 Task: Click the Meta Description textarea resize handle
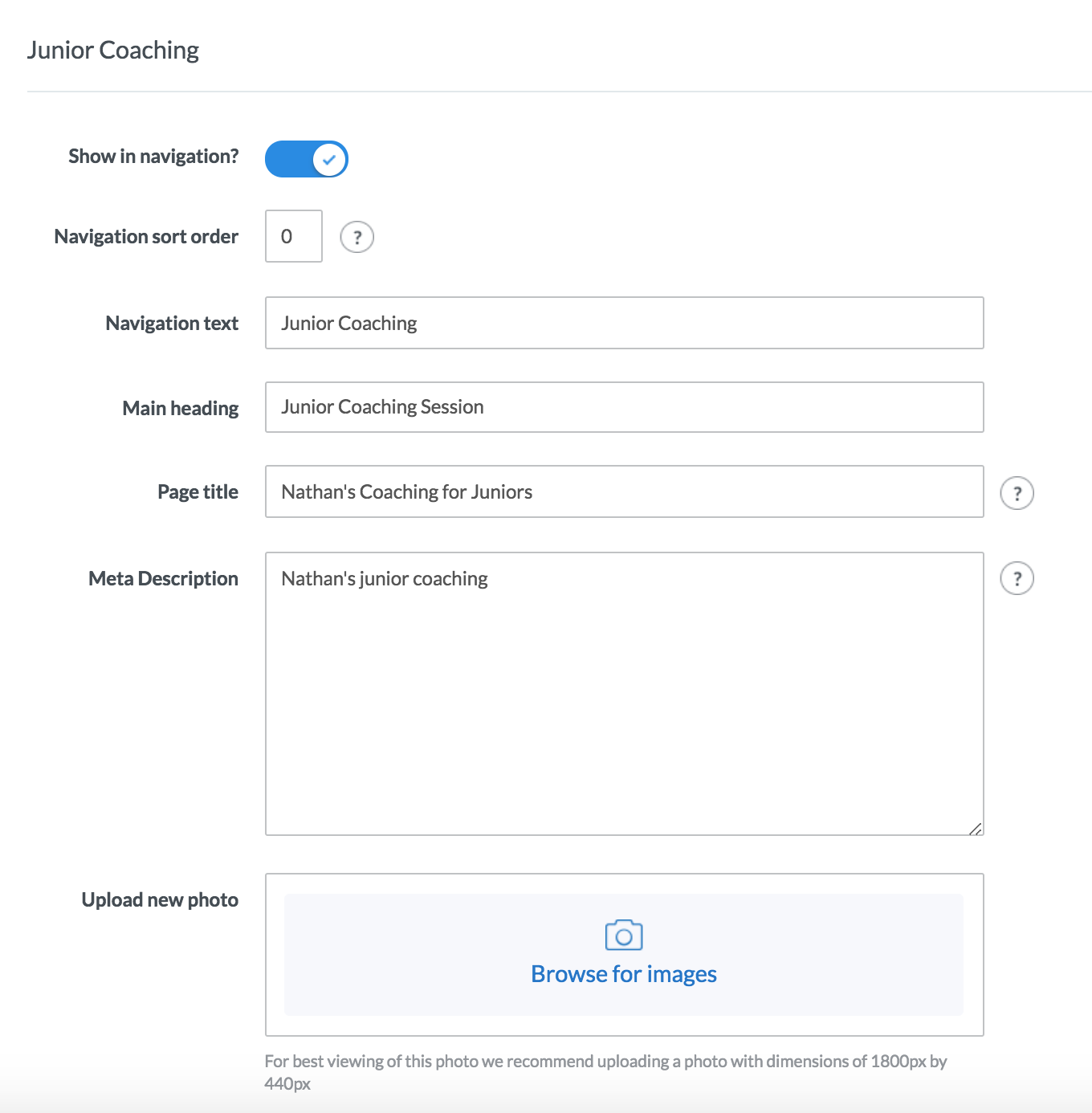(x=975, y=828)
